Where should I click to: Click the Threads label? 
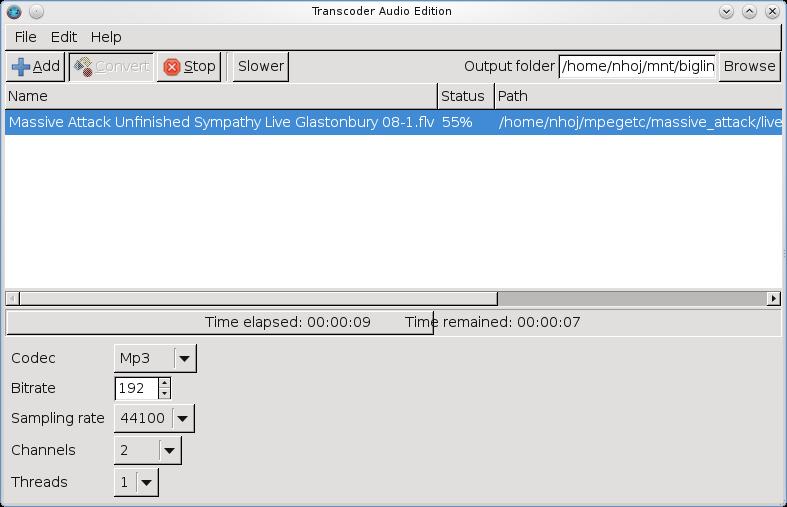coord(39,482)
